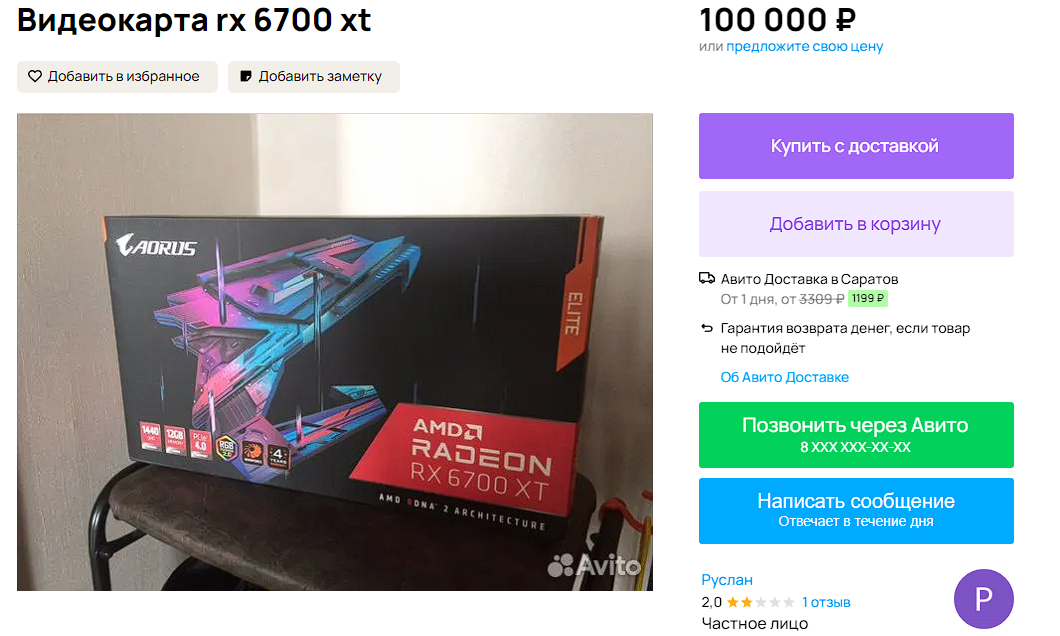This screenshot has height=636, width=1060.
Task: Open предложите свою цену link
Action: click(x=804, y=47)
